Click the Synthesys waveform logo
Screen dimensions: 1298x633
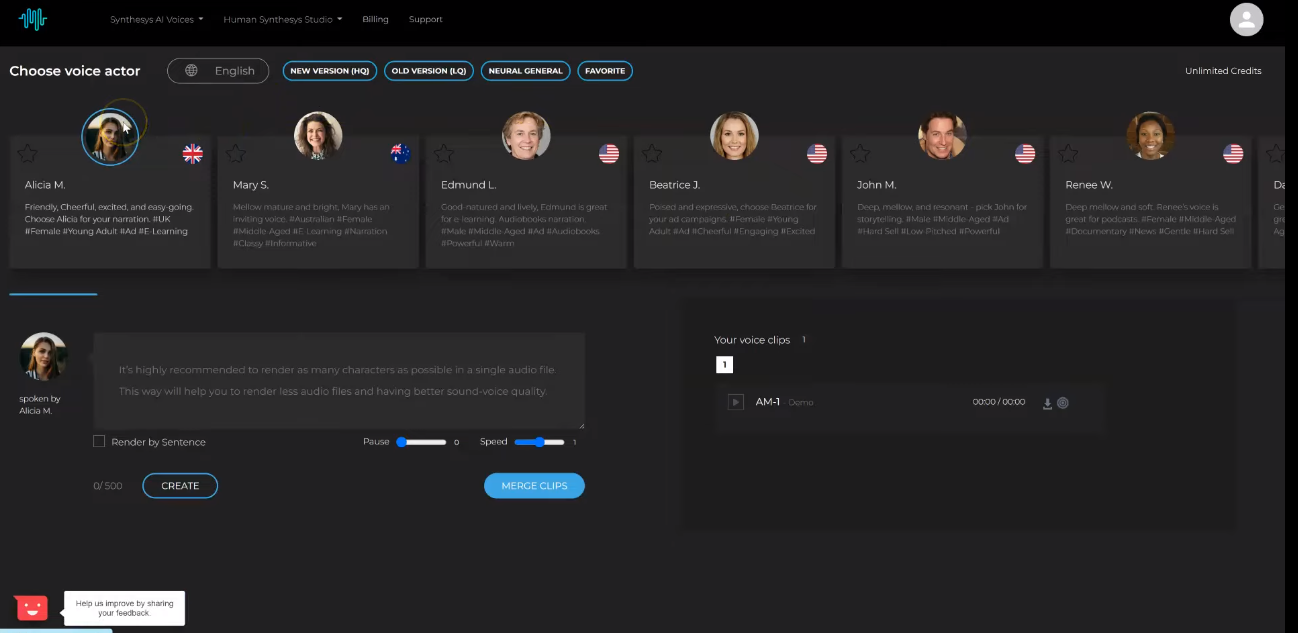click(x=33, y=19)
